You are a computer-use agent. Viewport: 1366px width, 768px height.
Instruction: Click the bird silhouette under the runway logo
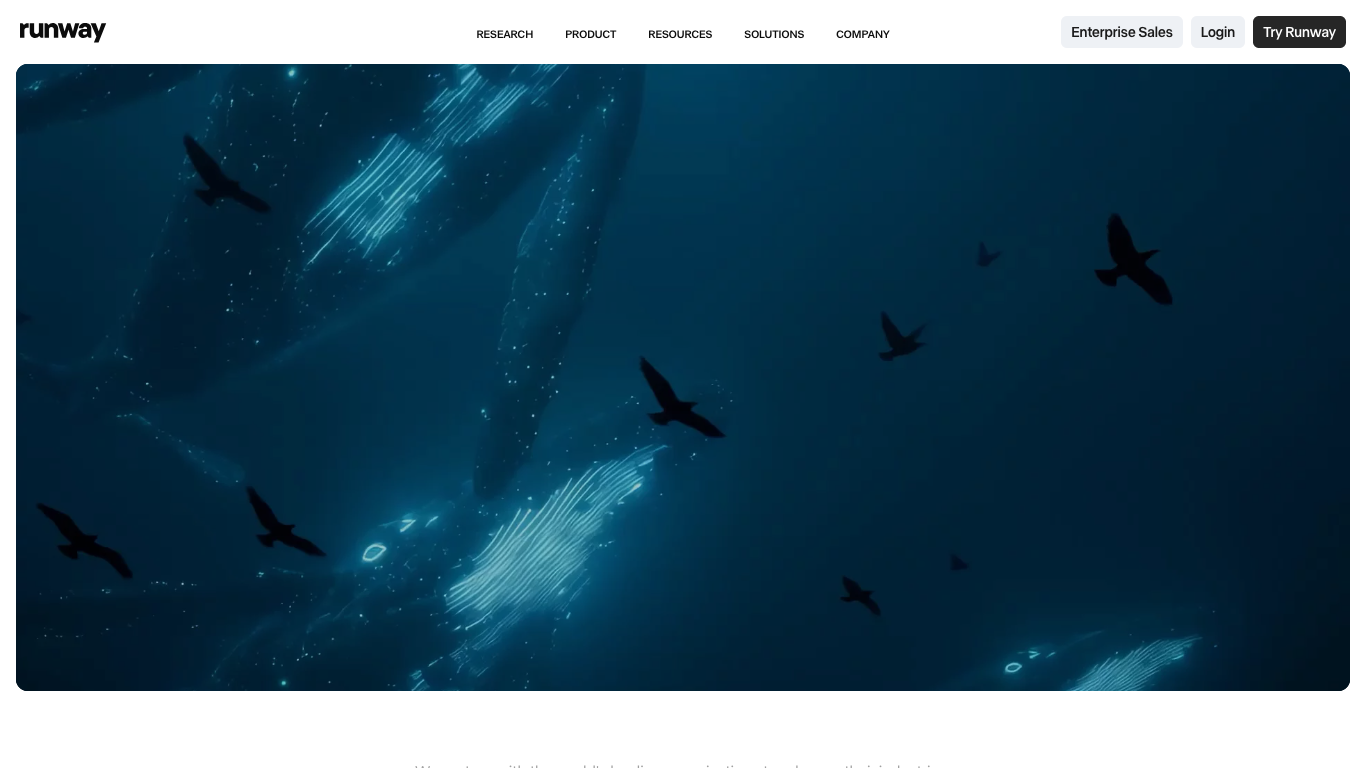tap(224, 174)
